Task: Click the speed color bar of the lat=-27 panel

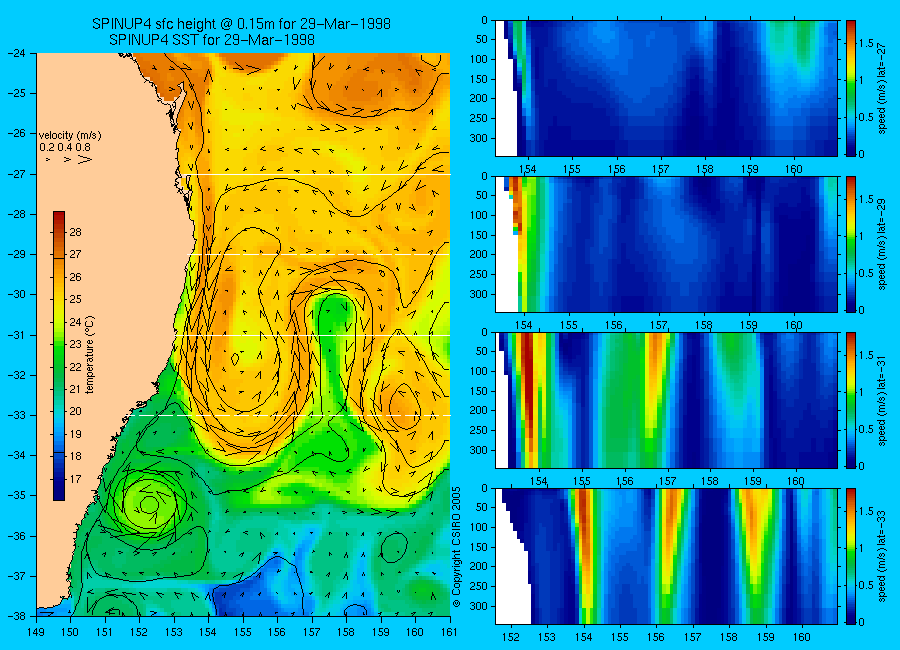Action: (850, 88)
